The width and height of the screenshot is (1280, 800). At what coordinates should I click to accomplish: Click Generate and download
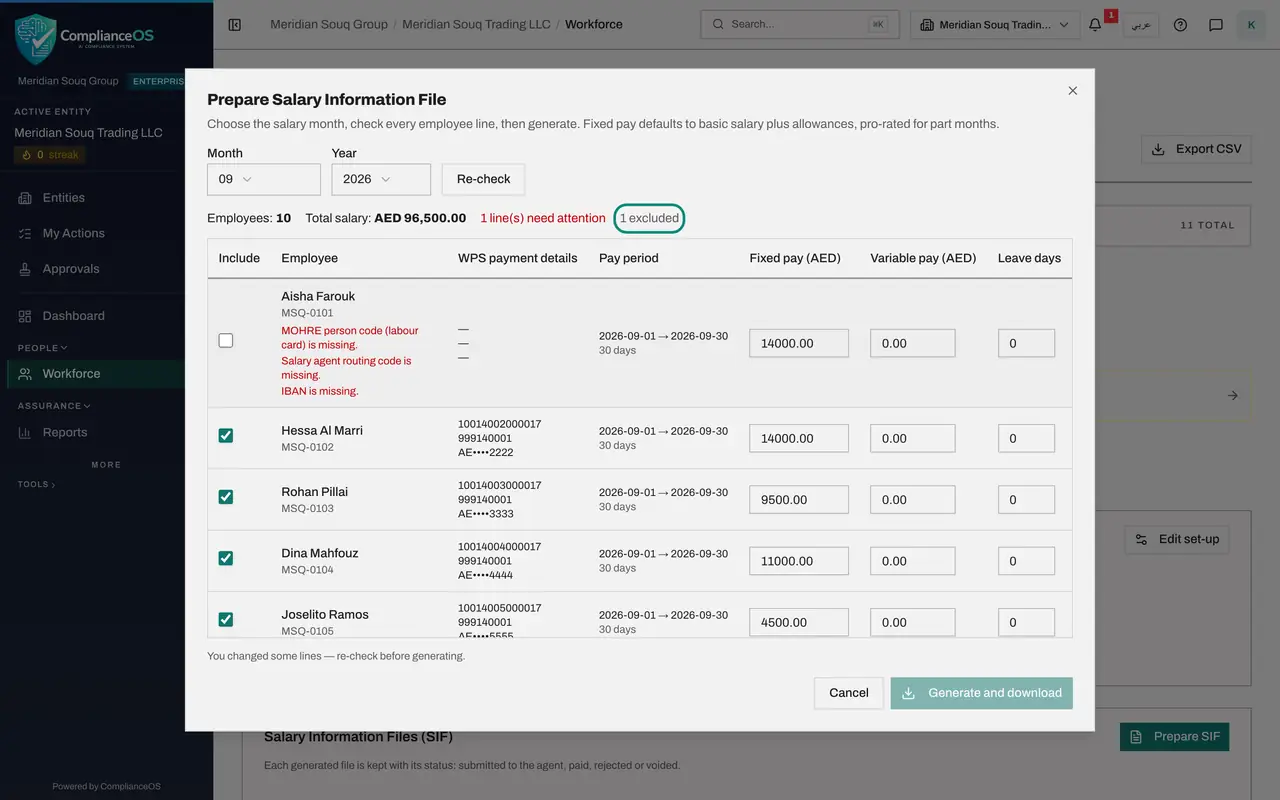tap(982, 693)
